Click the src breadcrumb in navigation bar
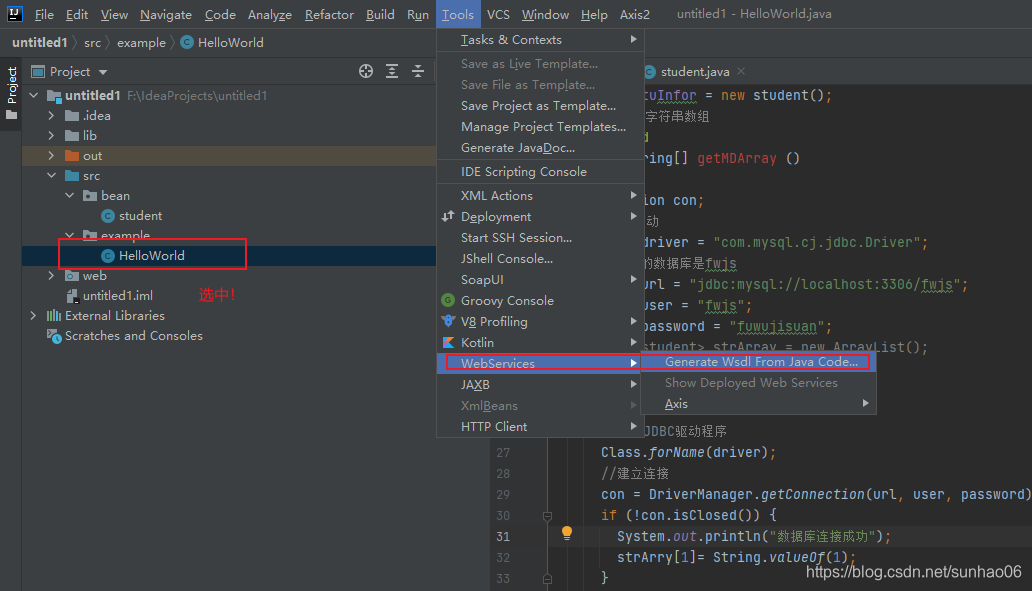1032x591 pixels. [92, 43]
